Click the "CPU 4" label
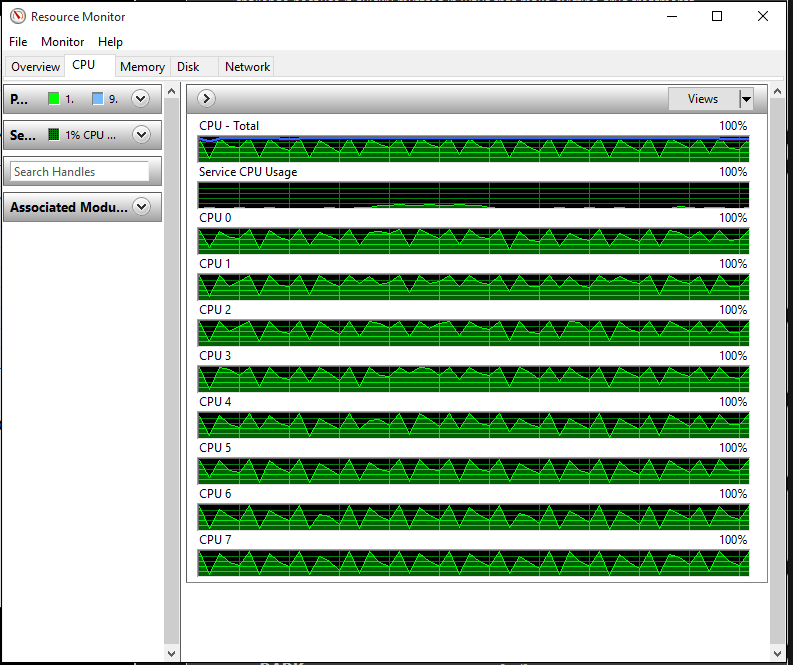The height and width of the screenshot is (665, 793). [215, 402]
